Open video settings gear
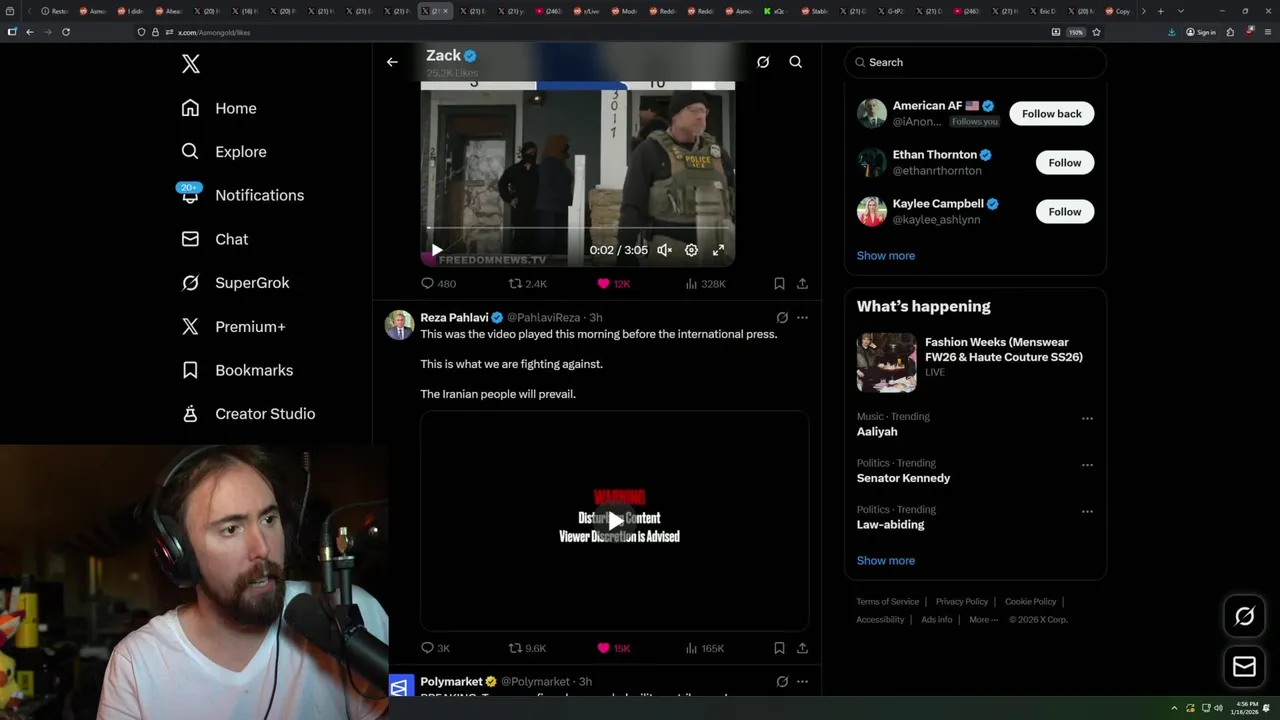Image resolution: width=1280 pixels, height=720 pixels. click(691, 250)
